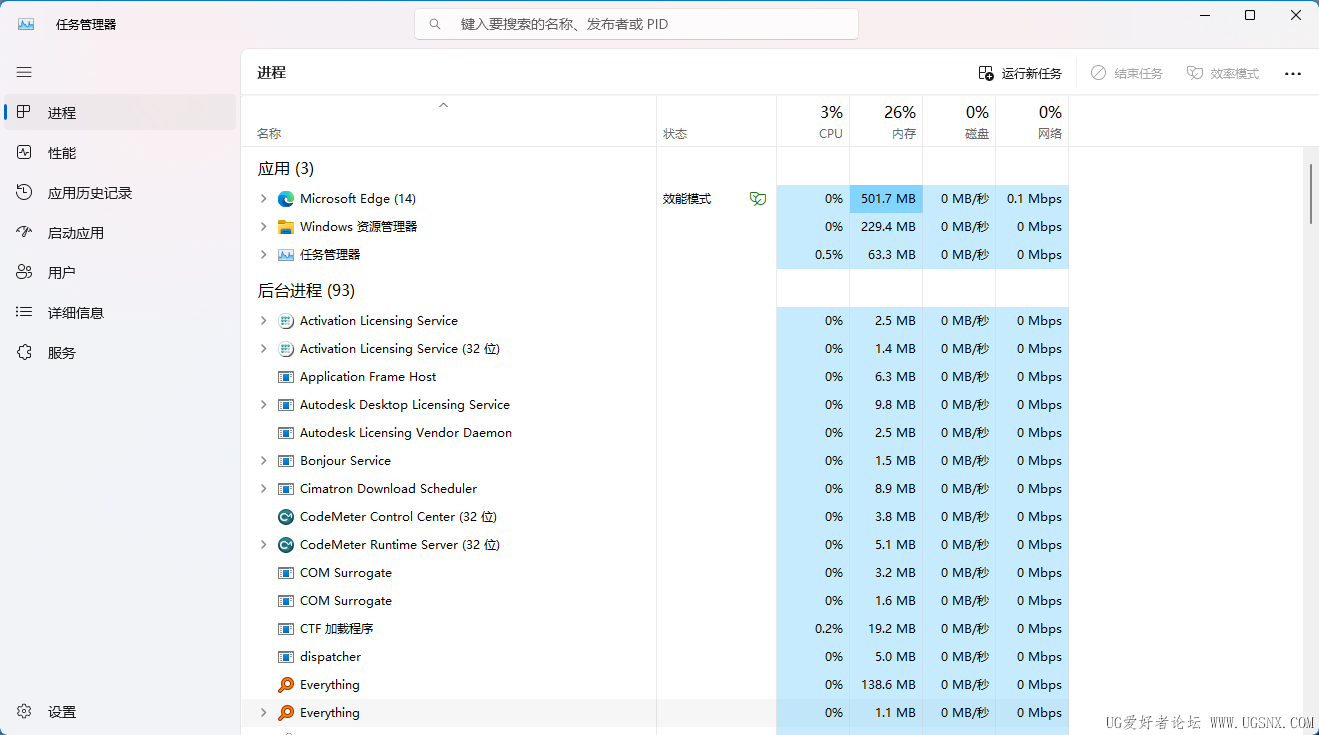This screenshot has width=1319, height=735.
Task: Click the vertical scrollbar of process list
Action: (1310, 194)
